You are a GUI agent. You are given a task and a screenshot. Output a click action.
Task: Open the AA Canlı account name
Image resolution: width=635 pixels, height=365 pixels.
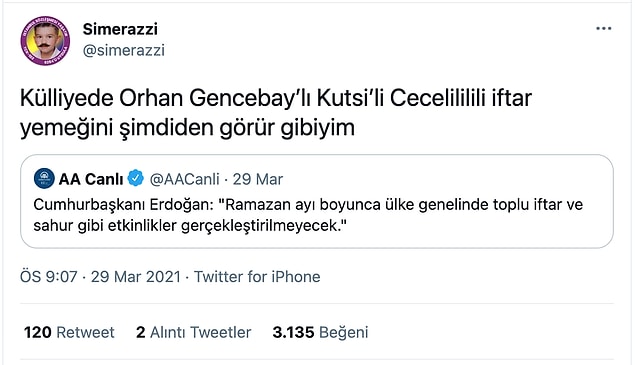tap(91, 179)
